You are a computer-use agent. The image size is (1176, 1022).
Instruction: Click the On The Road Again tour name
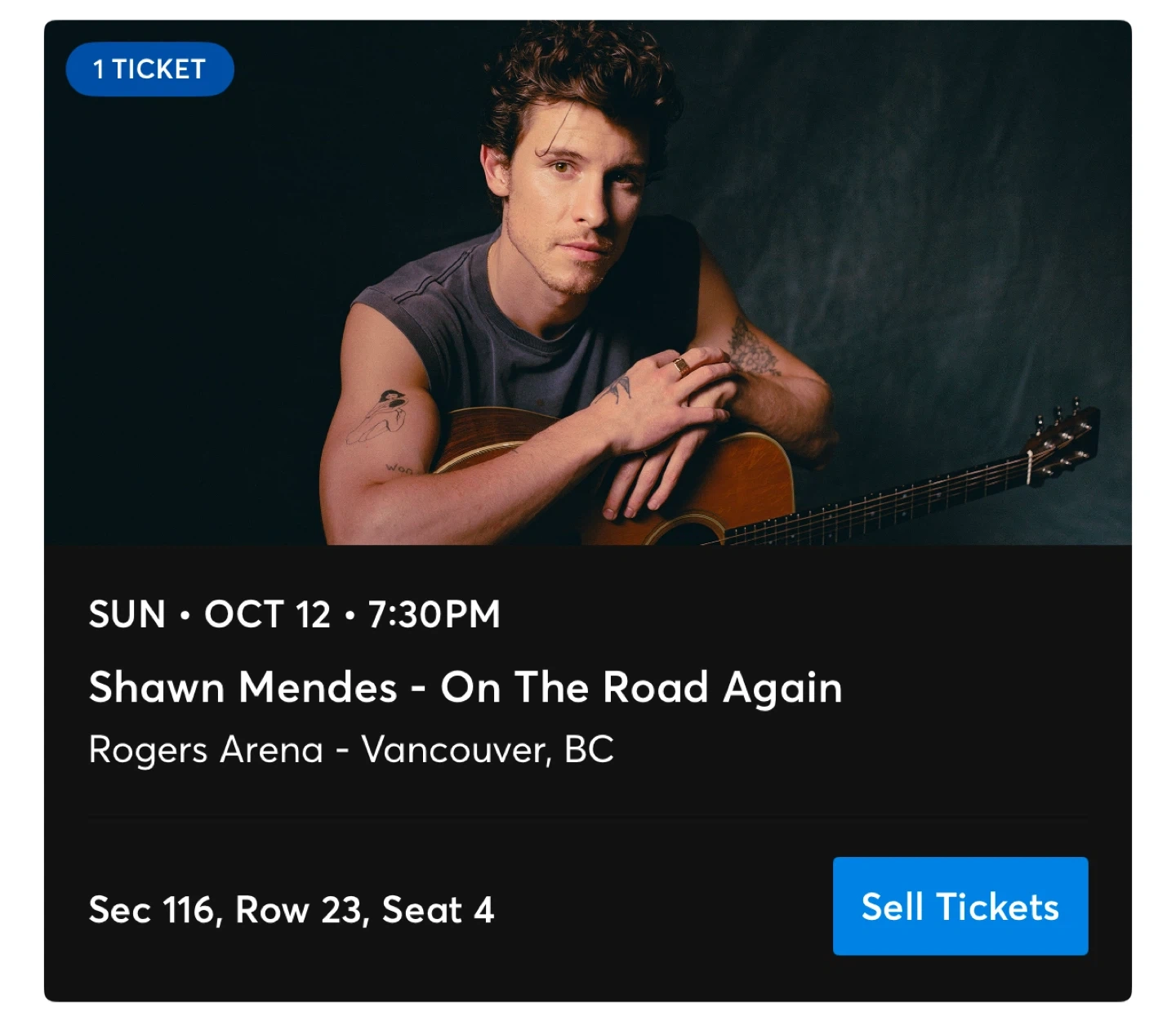click(x=641, y=687)
